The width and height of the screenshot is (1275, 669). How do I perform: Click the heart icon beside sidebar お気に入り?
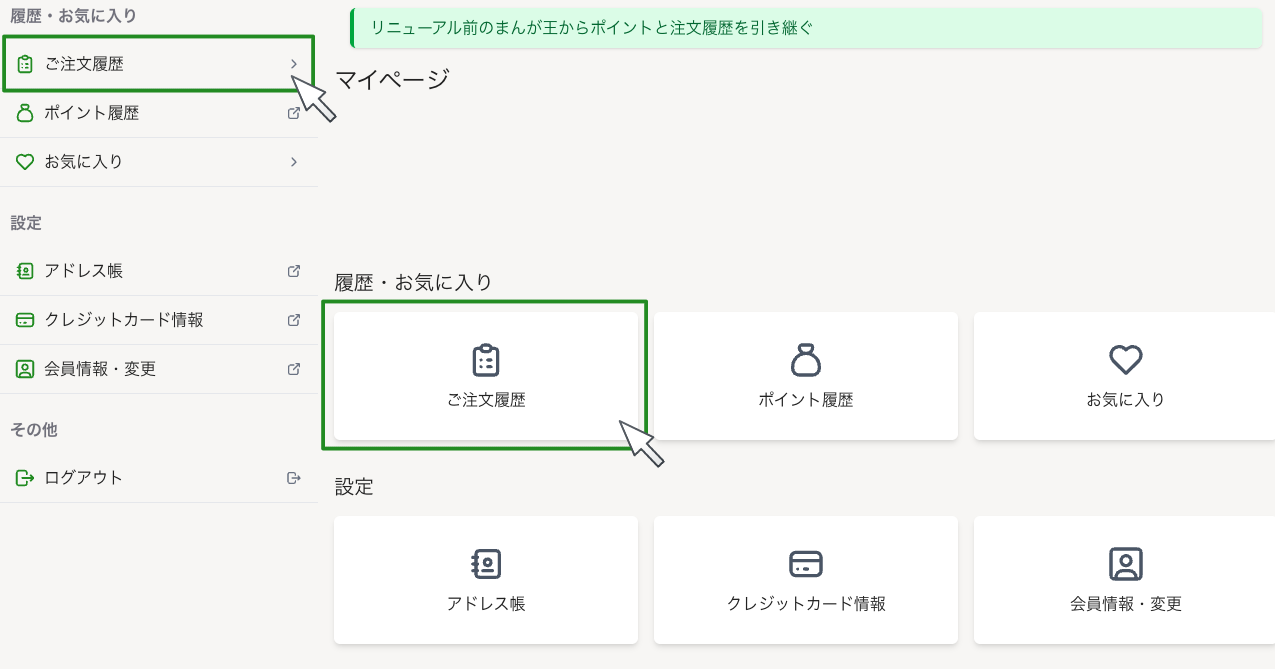[x=25, y=162]
